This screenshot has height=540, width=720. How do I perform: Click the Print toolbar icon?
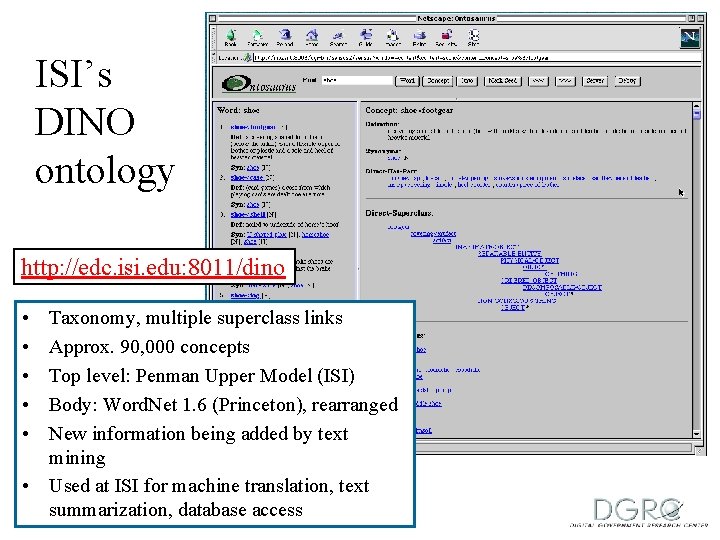click(x=419, y=37)
